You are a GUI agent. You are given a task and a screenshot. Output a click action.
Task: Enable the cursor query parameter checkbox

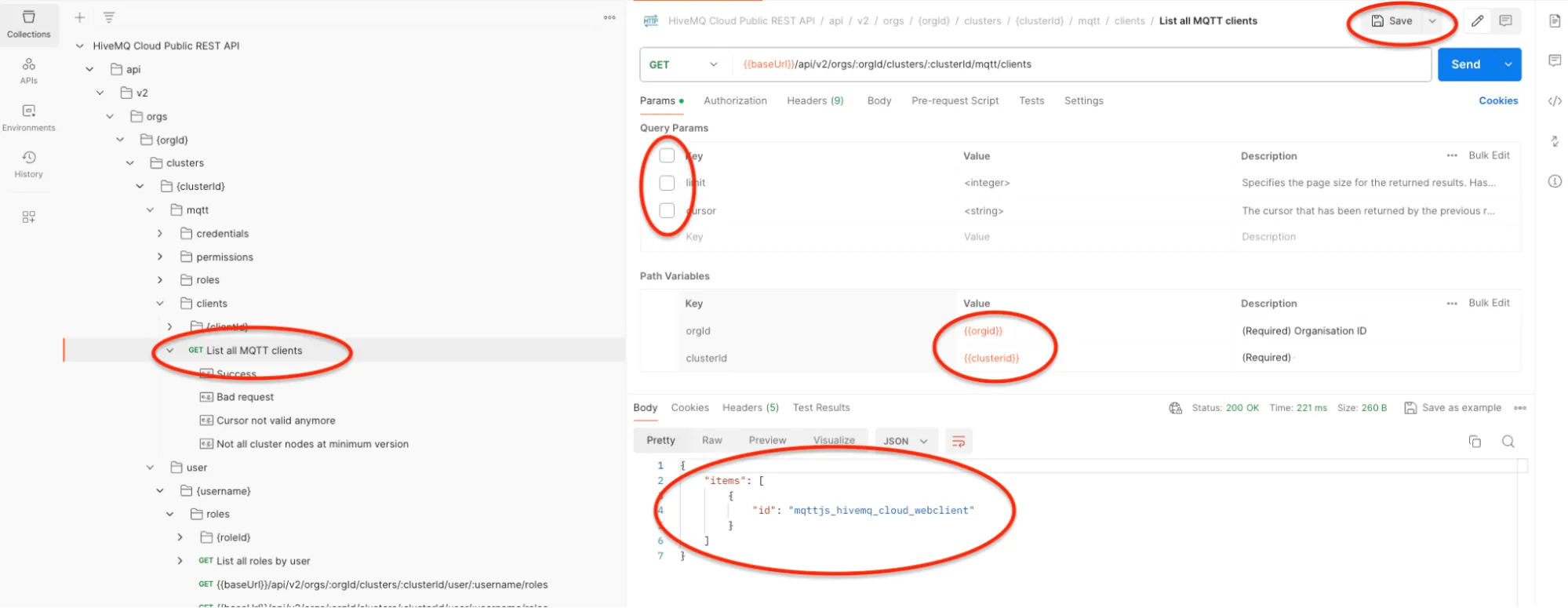pyautogui.click(x=667, y=210)
